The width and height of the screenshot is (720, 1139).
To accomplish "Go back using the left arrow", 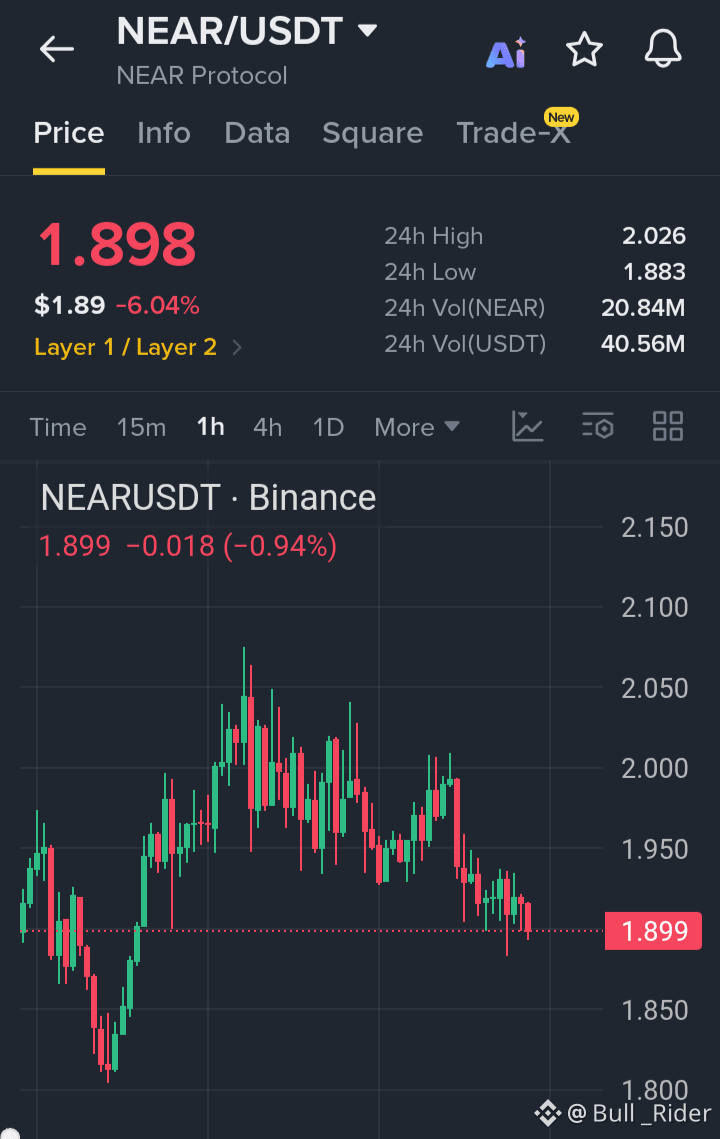I will [57, 49].
